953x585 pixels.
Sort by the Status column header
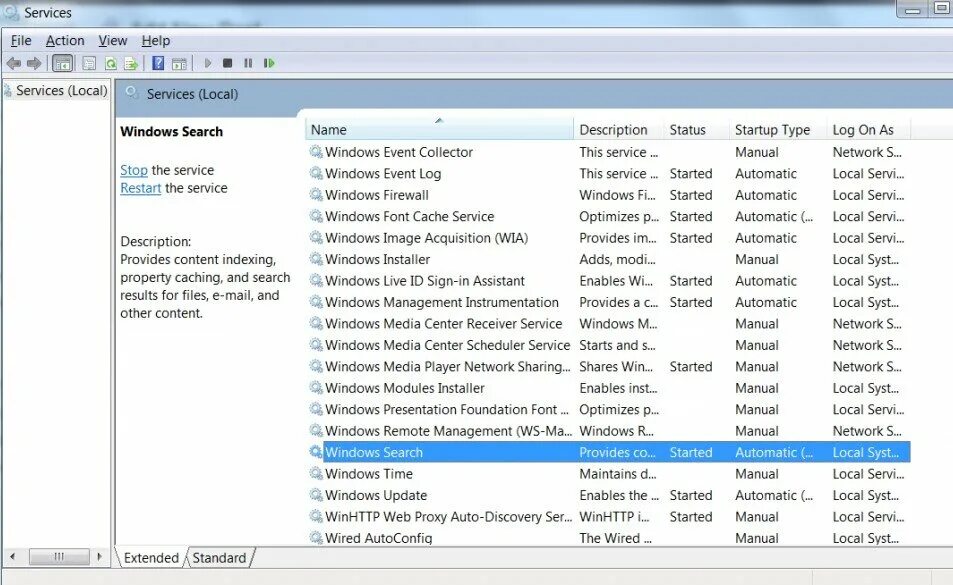coord(696,129)
